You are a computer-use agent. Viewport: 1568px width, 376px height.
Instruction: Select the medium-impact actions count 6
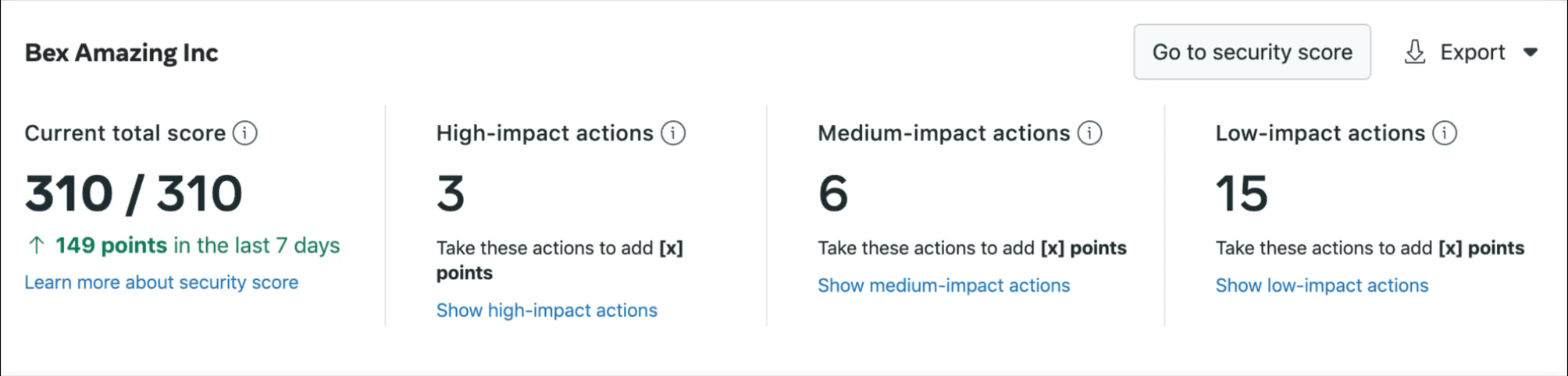833,193
